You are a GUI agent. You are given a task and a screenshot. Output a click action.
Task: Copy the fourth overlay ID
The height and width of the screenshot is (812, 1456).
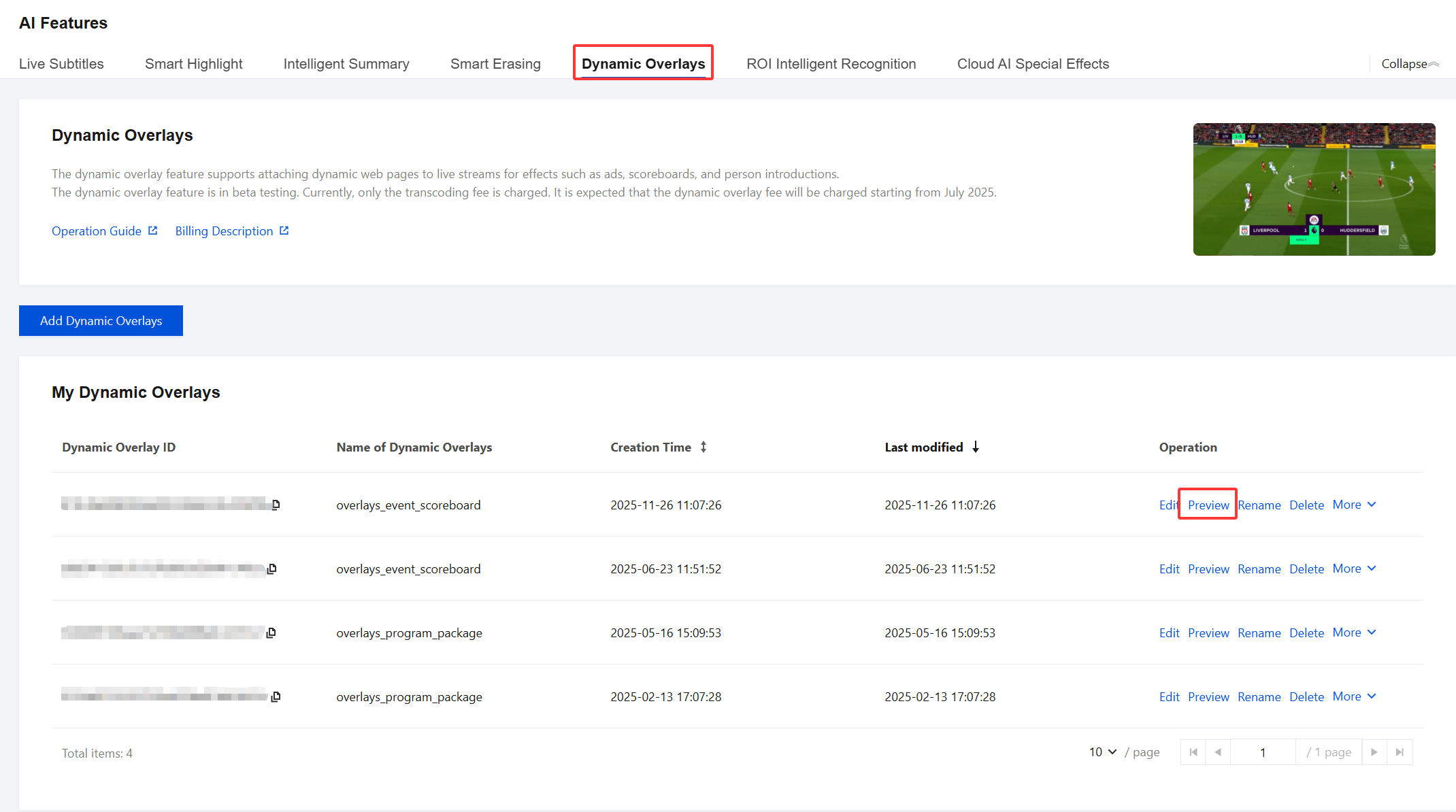pyautogui.click(x=276, y=696)
